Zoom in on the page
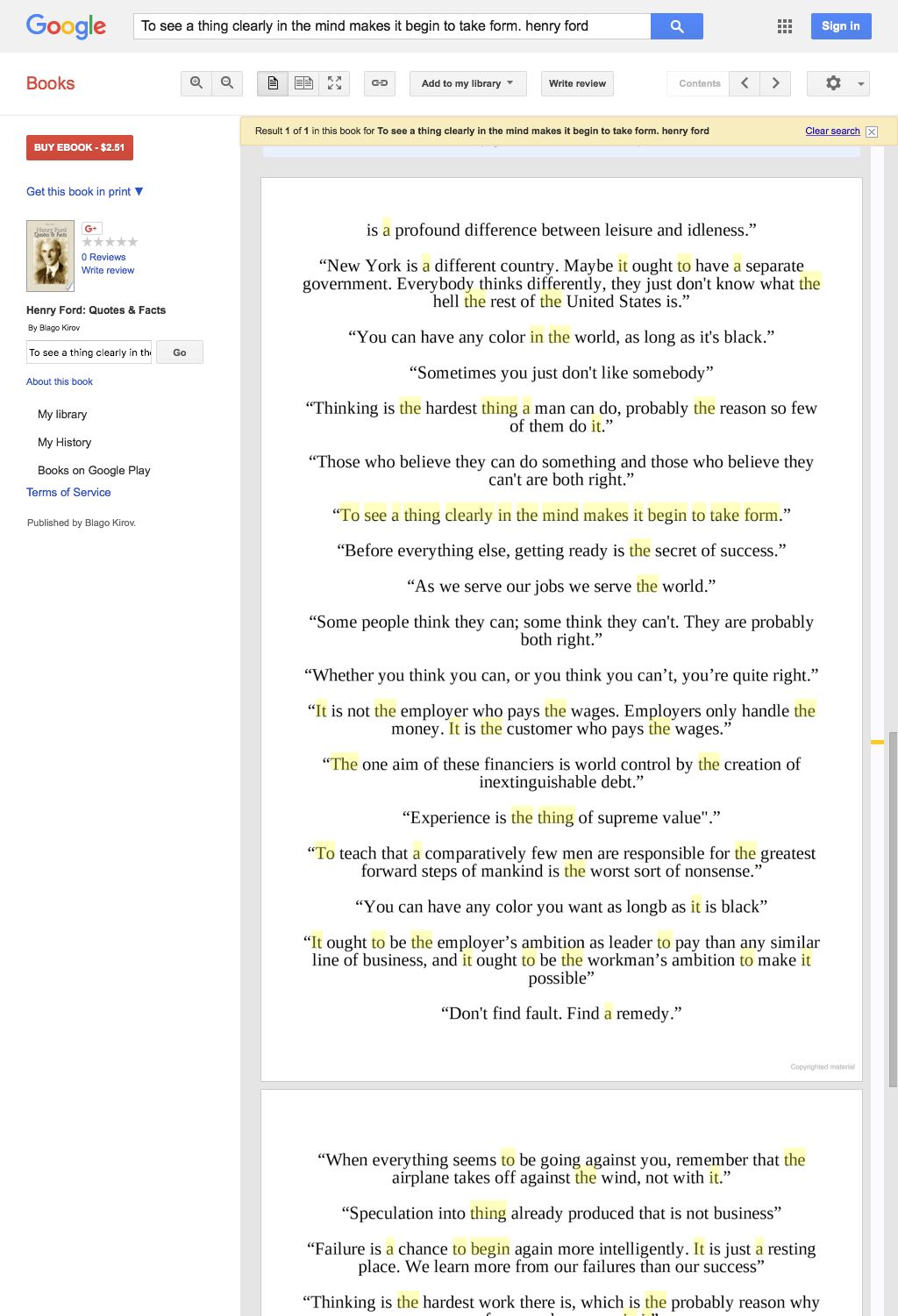 click(x=196, y=83)
